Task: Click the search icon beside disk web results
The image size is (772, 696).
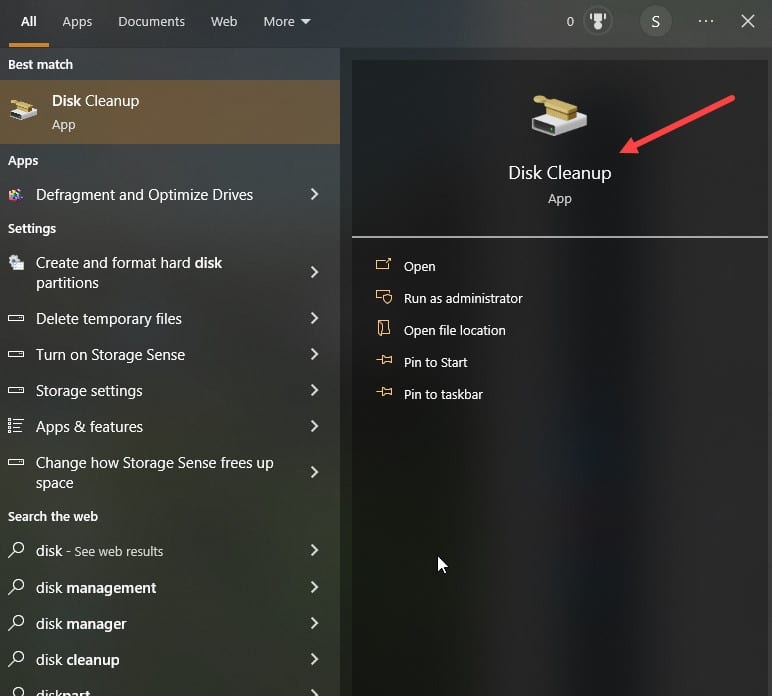Action: point(16,549)
